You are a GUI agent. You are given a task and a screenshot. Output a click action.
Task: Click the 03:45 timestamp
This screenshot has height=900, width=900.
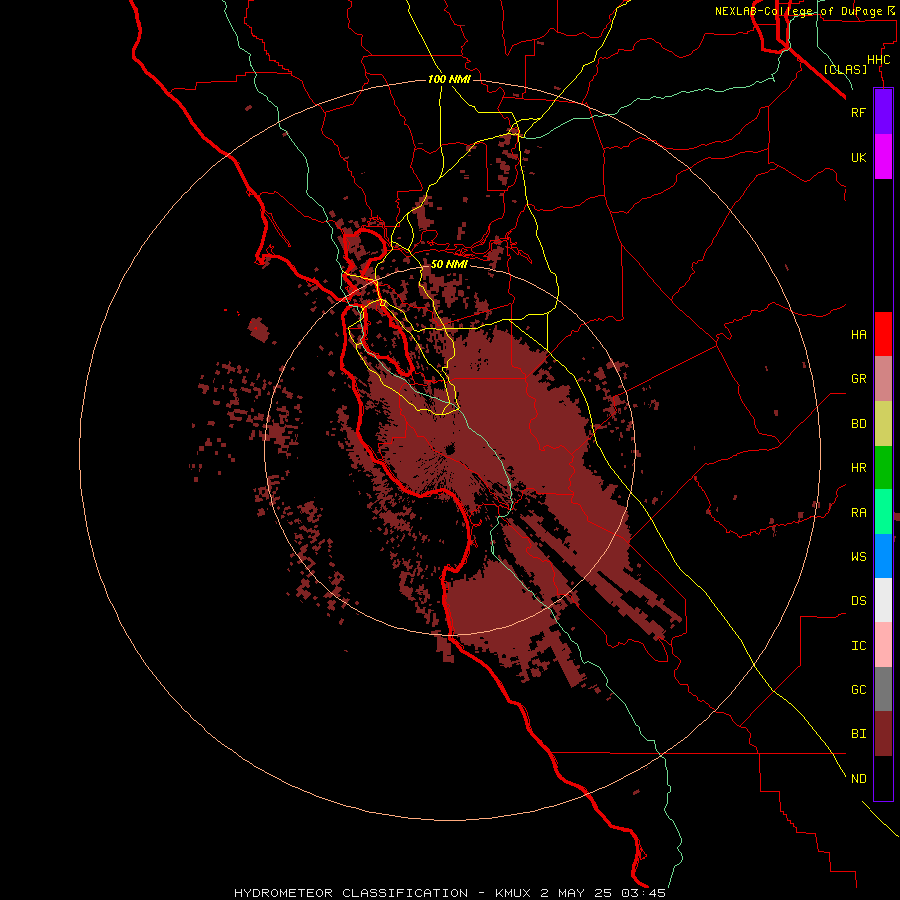tap(643, 893)
